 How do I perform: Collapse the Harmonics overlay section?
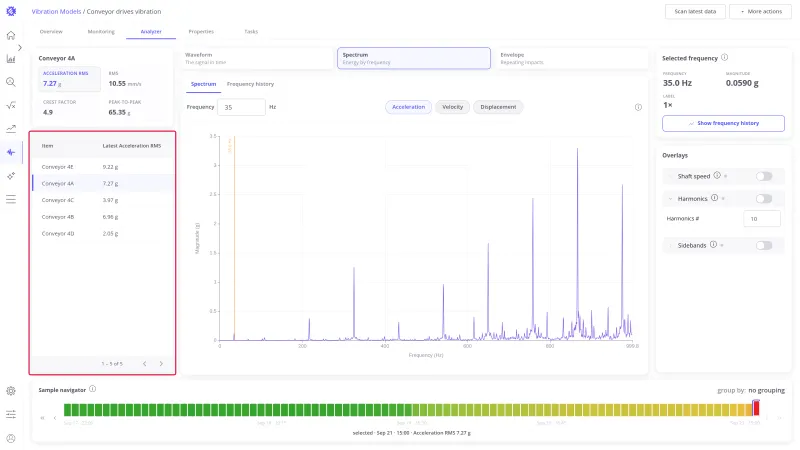[x=670, y=199]
